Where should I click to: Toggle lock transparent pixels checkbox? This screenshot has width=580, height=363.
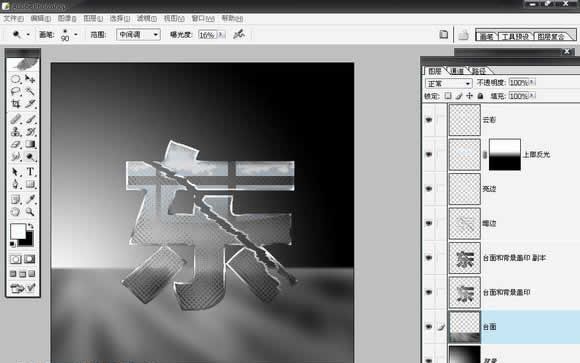(448, 96)
